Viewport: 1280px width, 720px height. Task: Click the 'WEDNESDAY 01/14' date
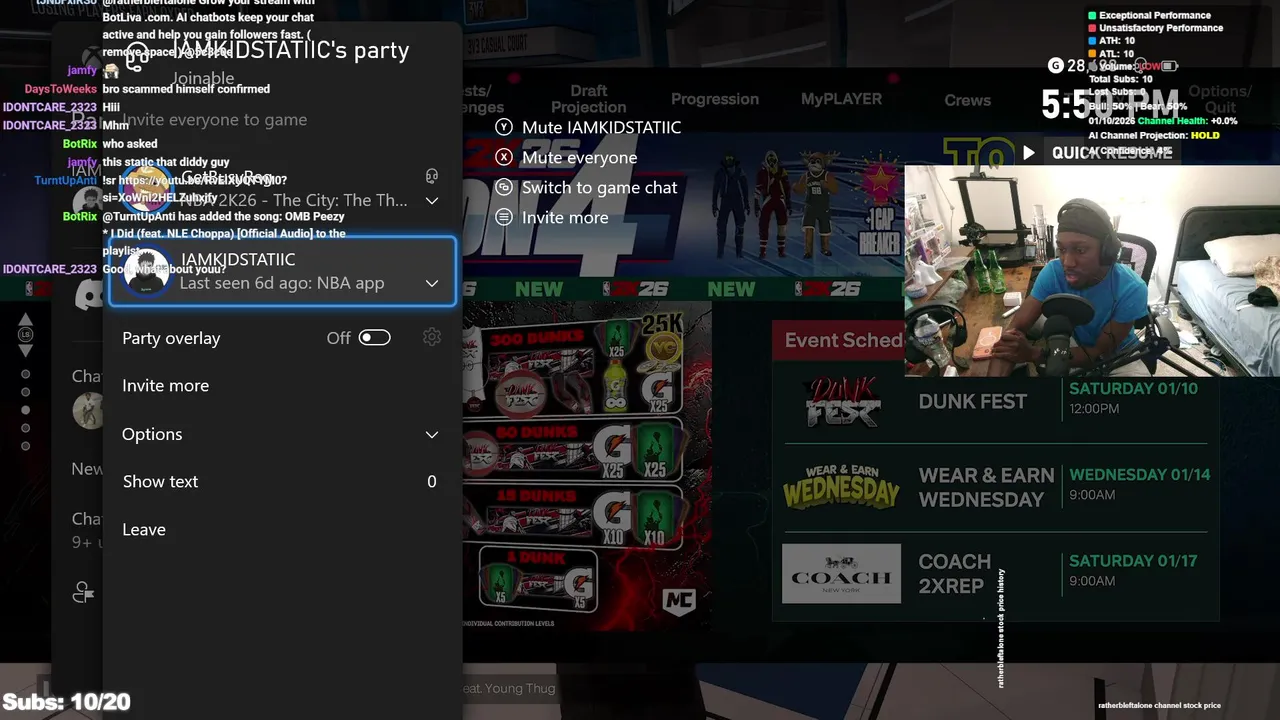click(1139, 474)
